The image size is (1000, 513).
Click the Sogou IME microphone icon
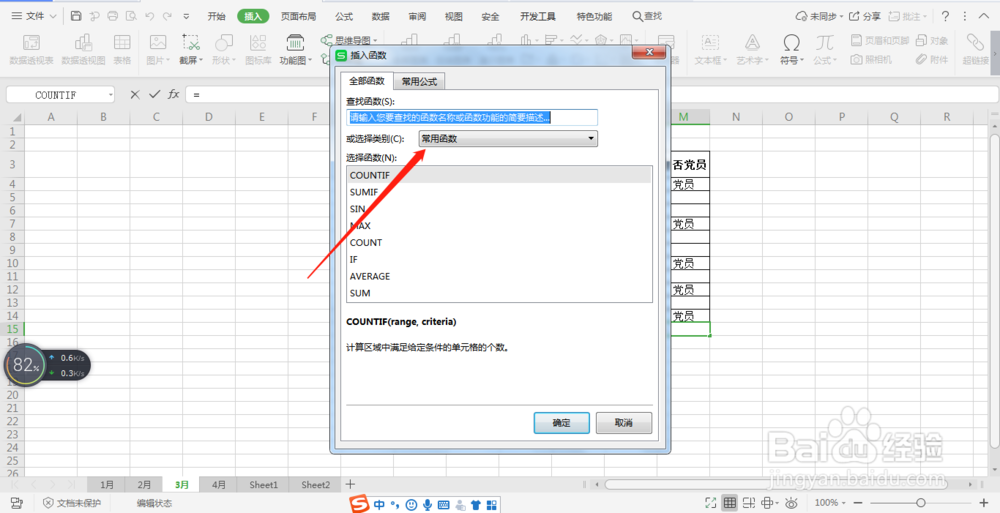coord(427,505)
